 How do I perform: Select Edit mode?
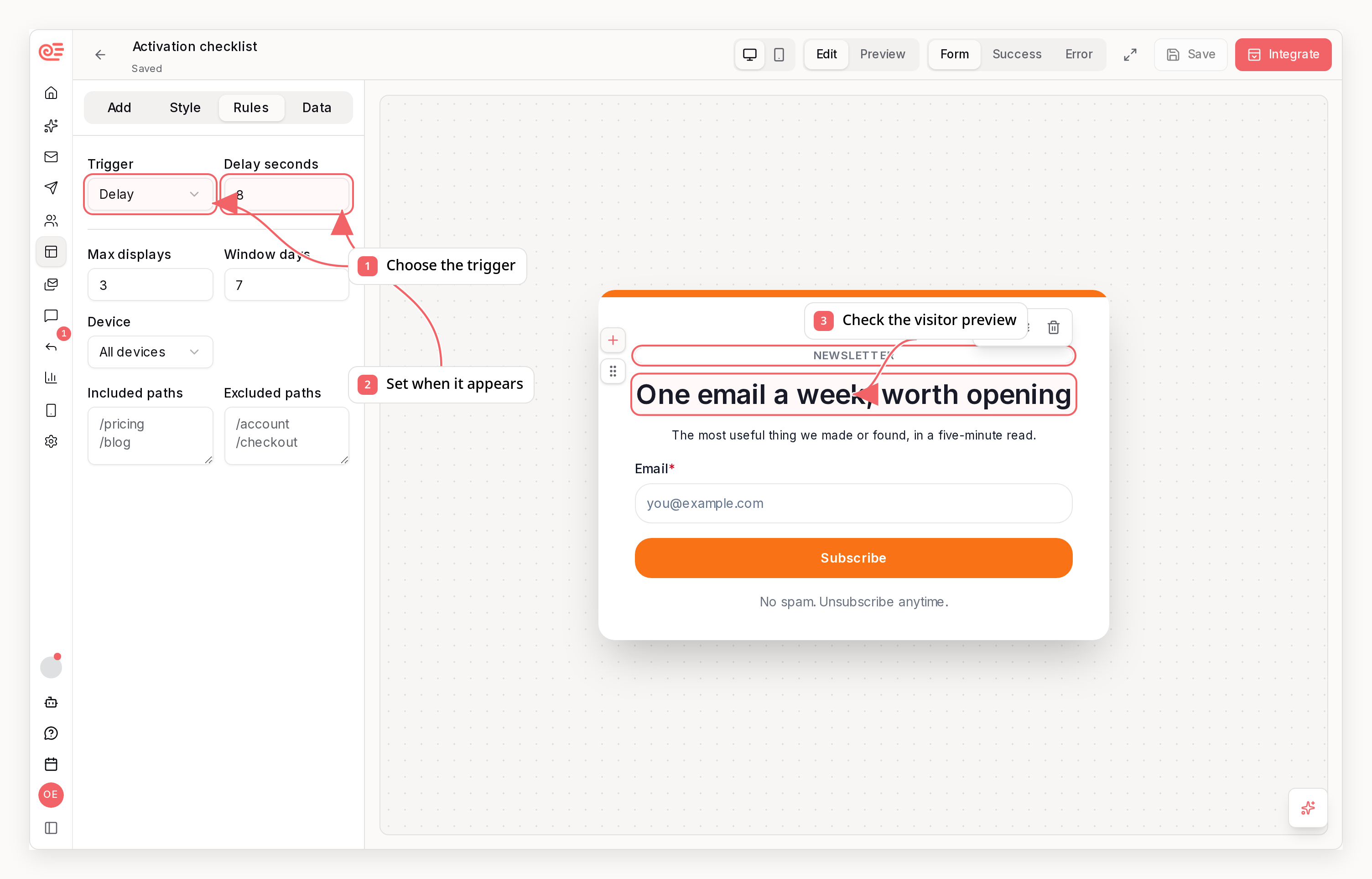pos(826,54)
